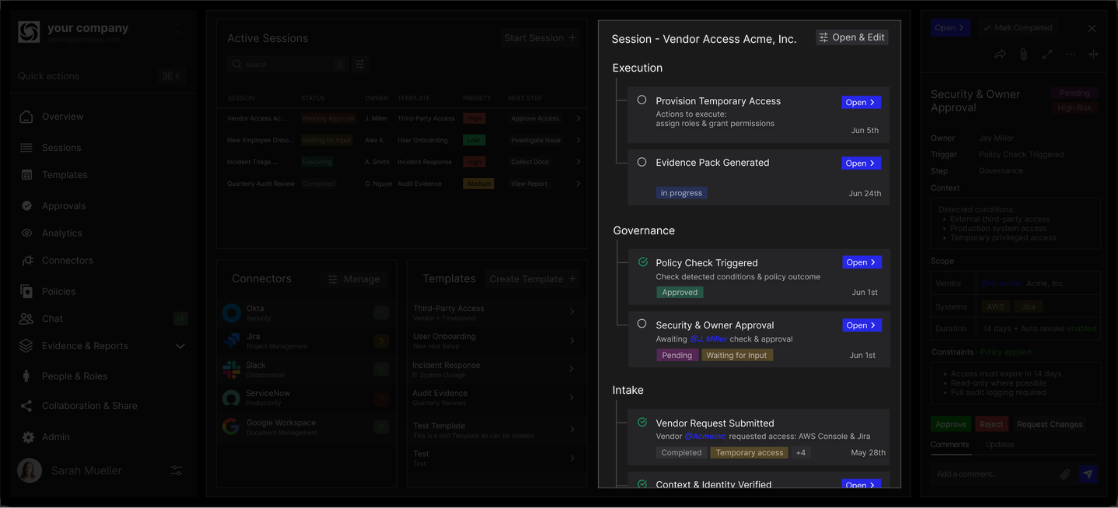This screenshot has height=508, width=1118.
Task: Click paperclip icon in approval panel toolbar
Action: pos(1022,54)
